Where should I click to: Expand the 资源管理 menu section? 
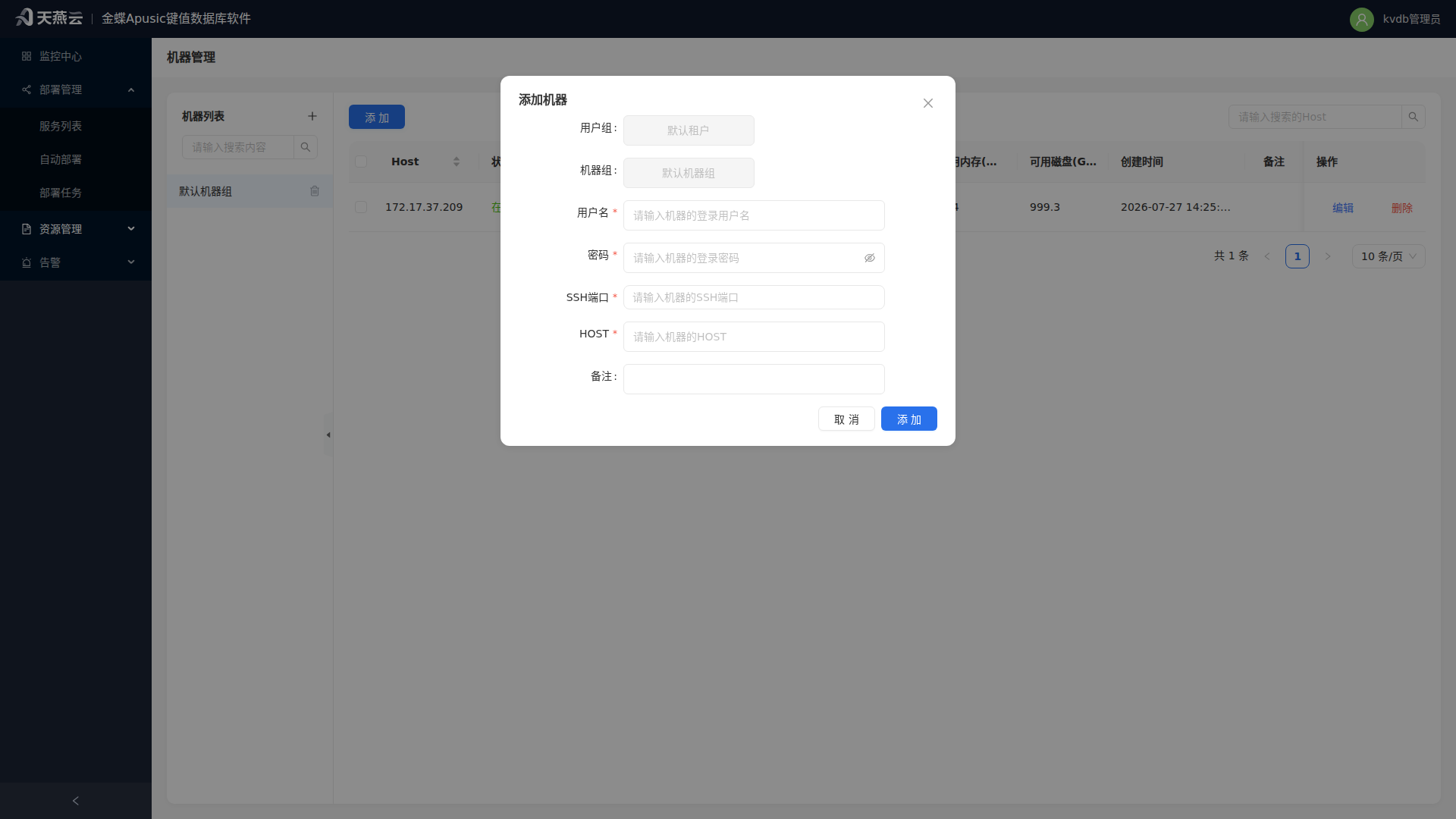(76, 229)
